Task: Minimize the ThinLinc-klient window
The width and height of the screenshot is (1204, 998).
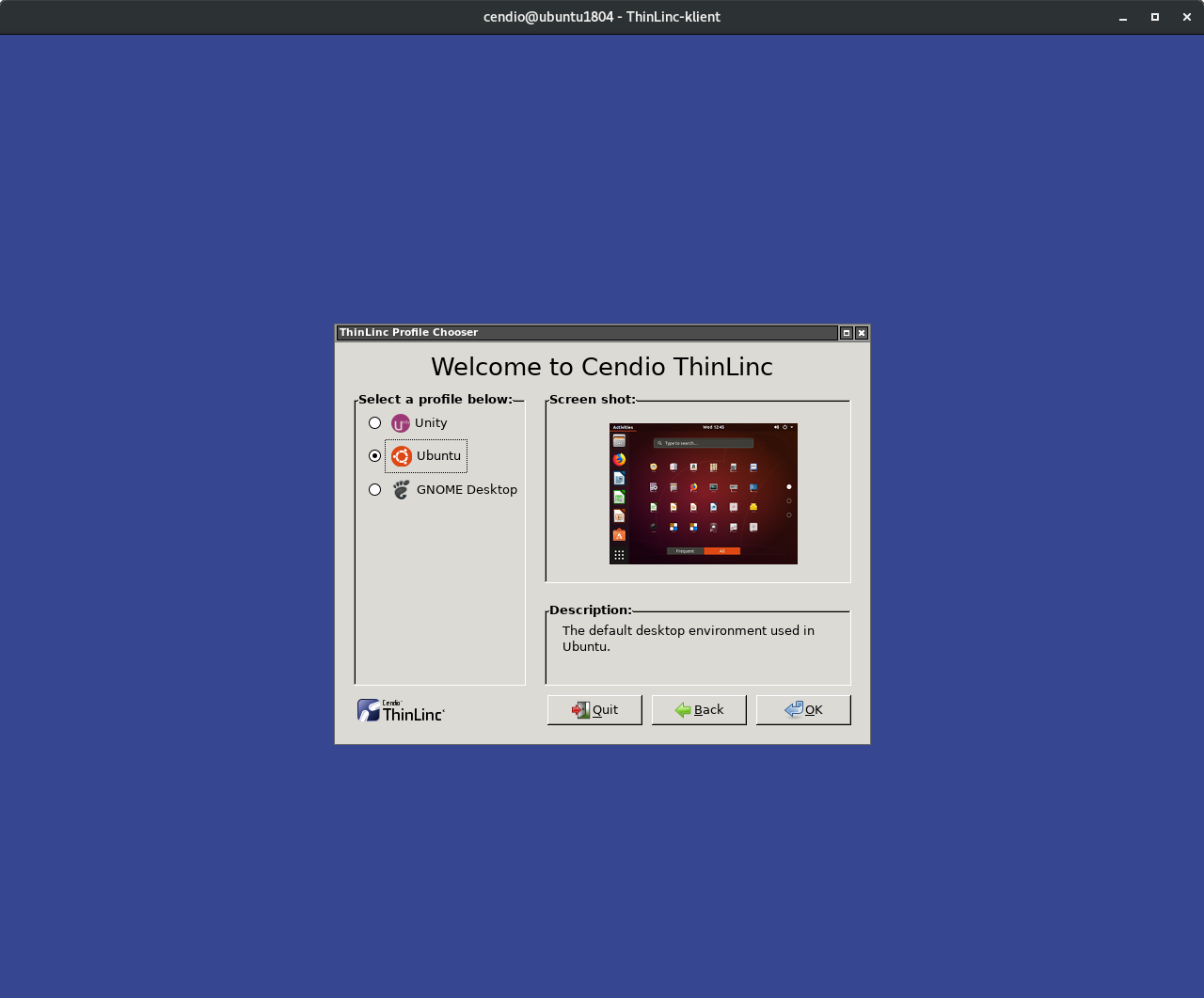Action: click(1123, 17)
